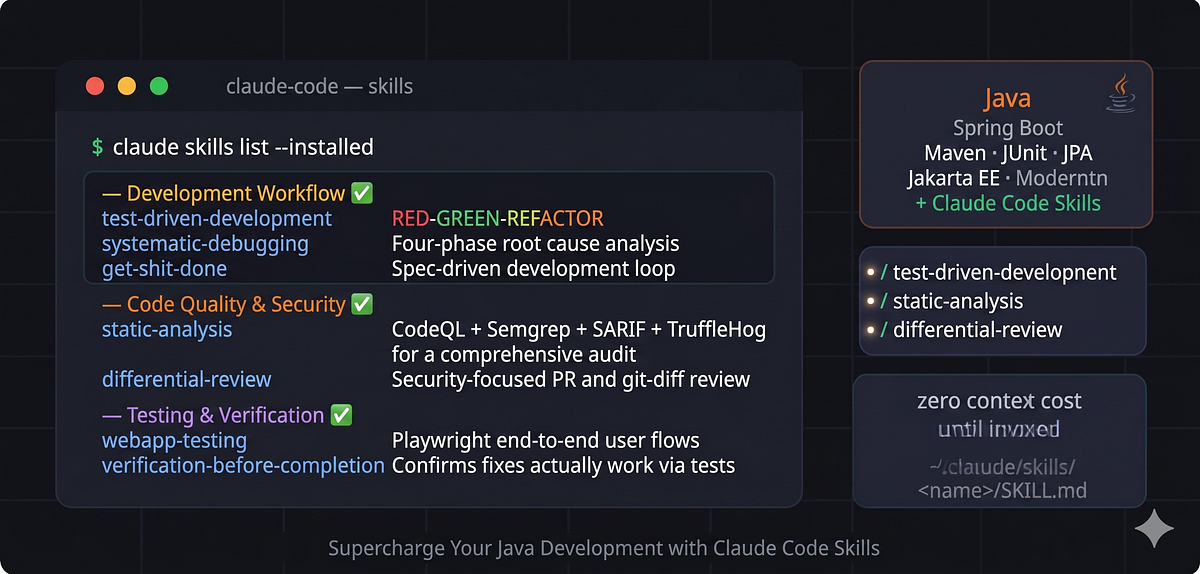Viewport: 1200px width, 574px height.
Task: Click the 'Testing & Verification' section heading
Action: [226, 415]
